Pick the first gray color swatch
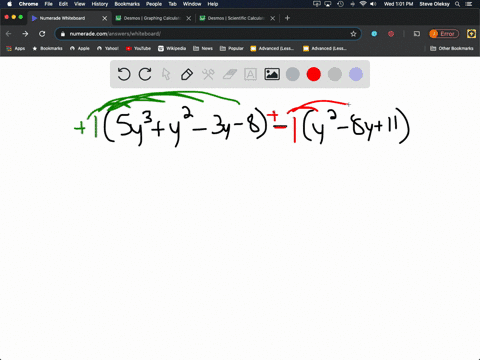The width and height of the screenshot is (480, 360). tap(293, 74)
